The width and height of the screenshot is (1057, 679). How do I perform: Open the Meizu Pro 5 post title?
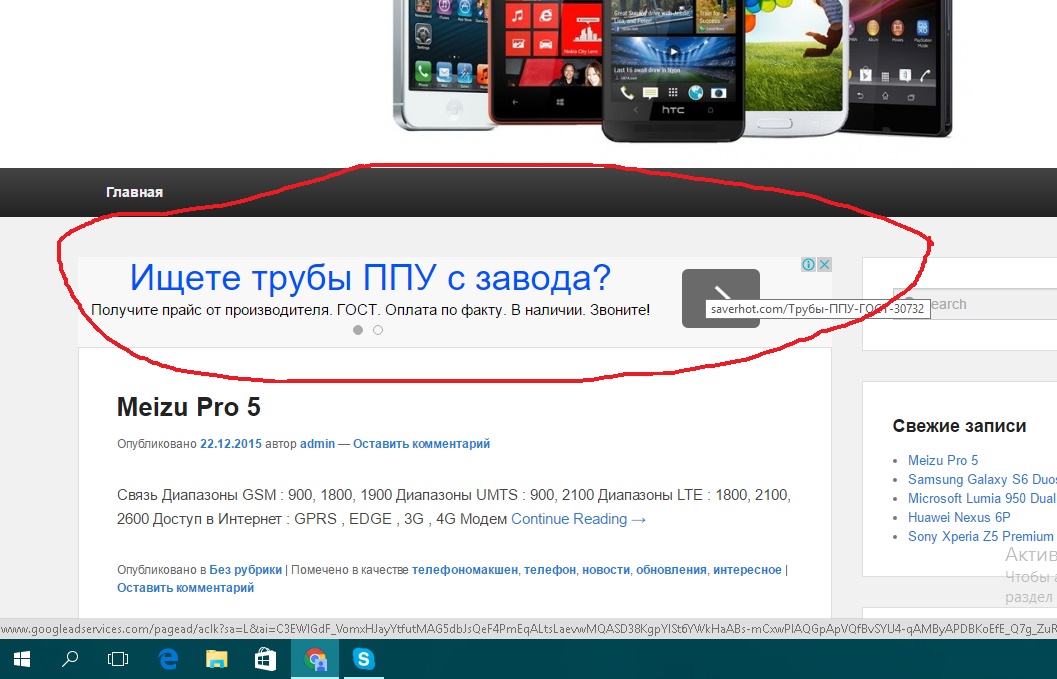[189, 407]
